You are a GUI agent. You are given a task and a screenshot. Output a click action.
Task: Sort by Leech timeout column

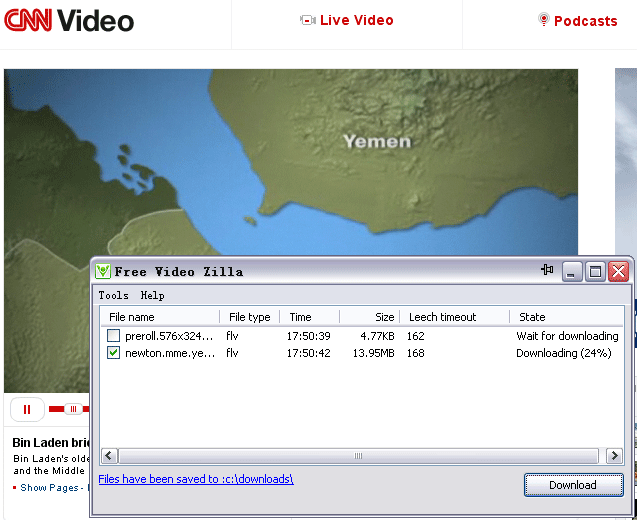coord(455,317)
